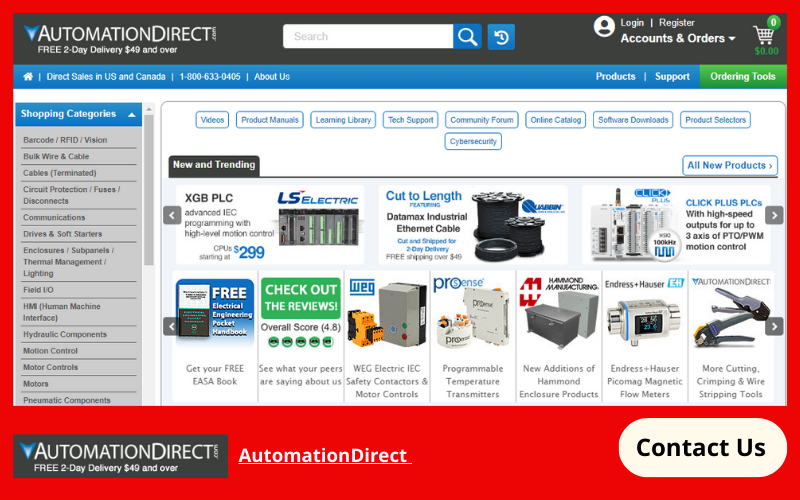Select Drives & Soft Starters category

pos(62,234)
